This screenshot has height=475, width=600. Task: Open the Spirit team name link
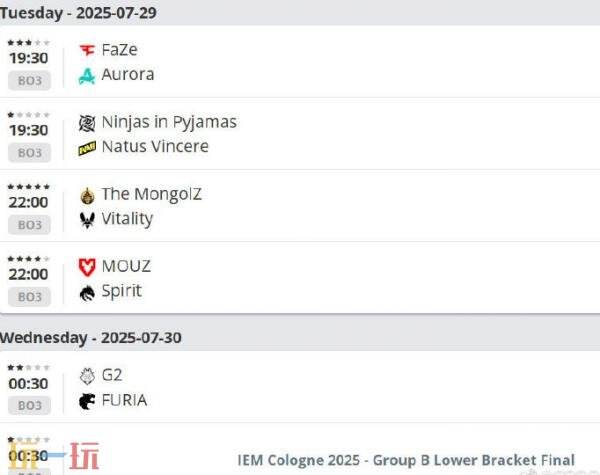tap(121, 291)
